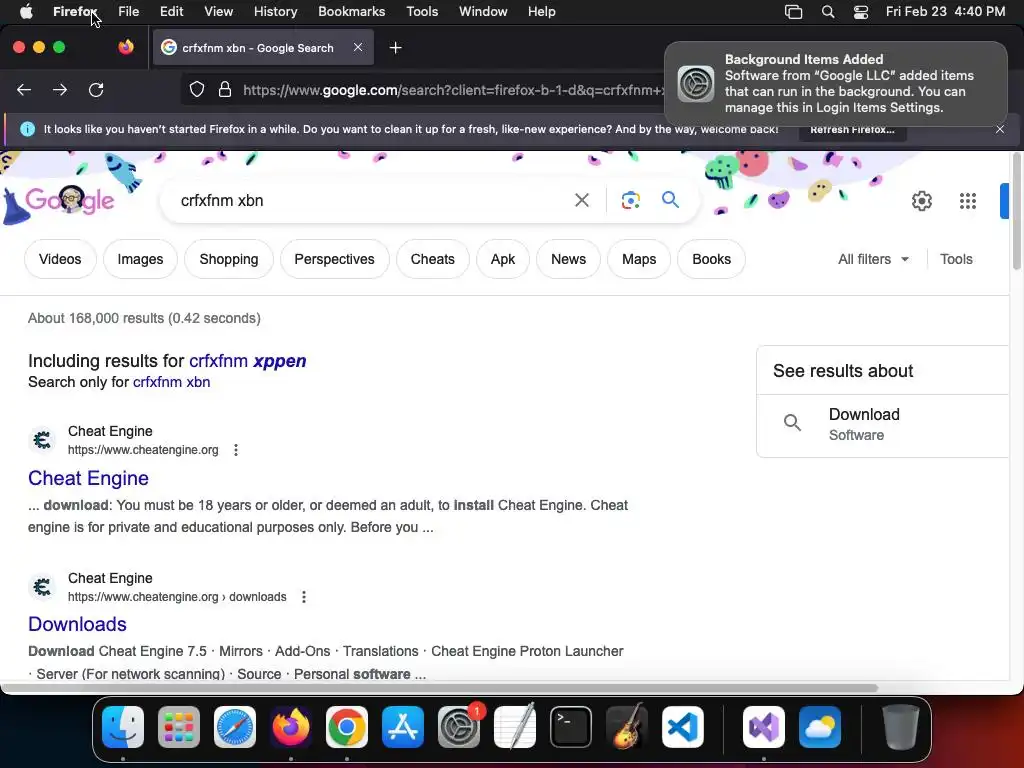Launch Safari from the Dock
The image size is (1024, 768).
click(235, 727)
